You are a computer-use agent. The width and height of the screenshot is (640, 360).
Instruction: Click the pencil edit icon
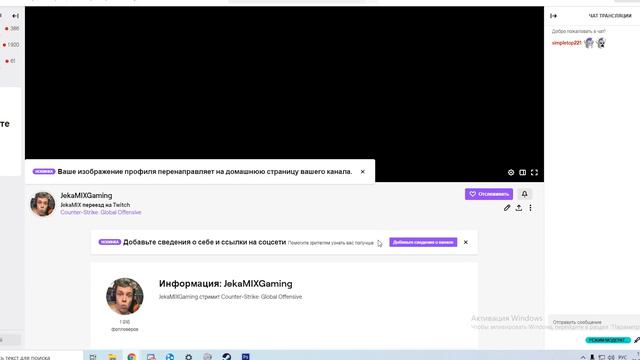pos(507,208)
